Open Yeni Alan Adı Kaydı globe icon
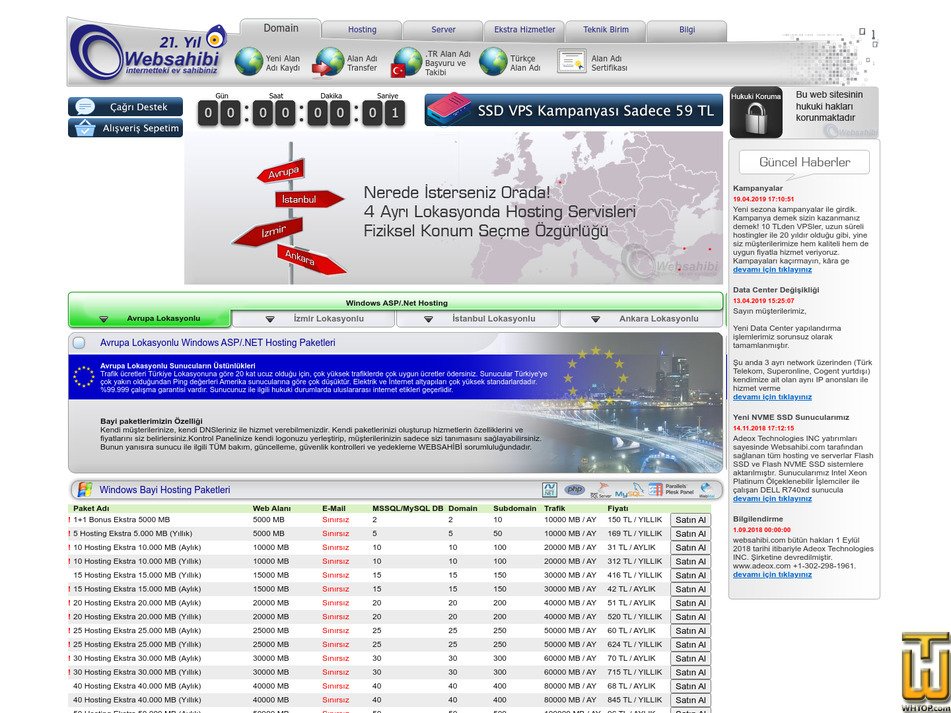This screenshot has height=713, width=951. tap(249, 61)
